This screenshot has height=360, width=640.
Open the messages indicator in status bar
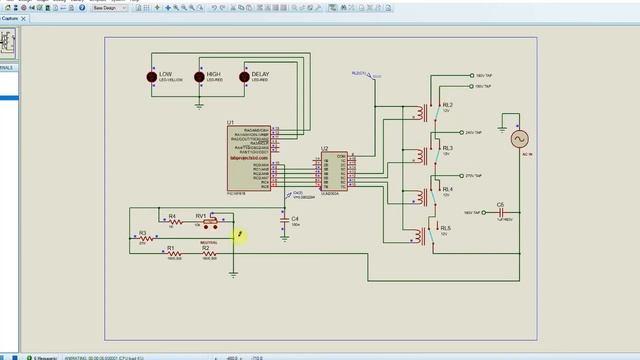42,358
